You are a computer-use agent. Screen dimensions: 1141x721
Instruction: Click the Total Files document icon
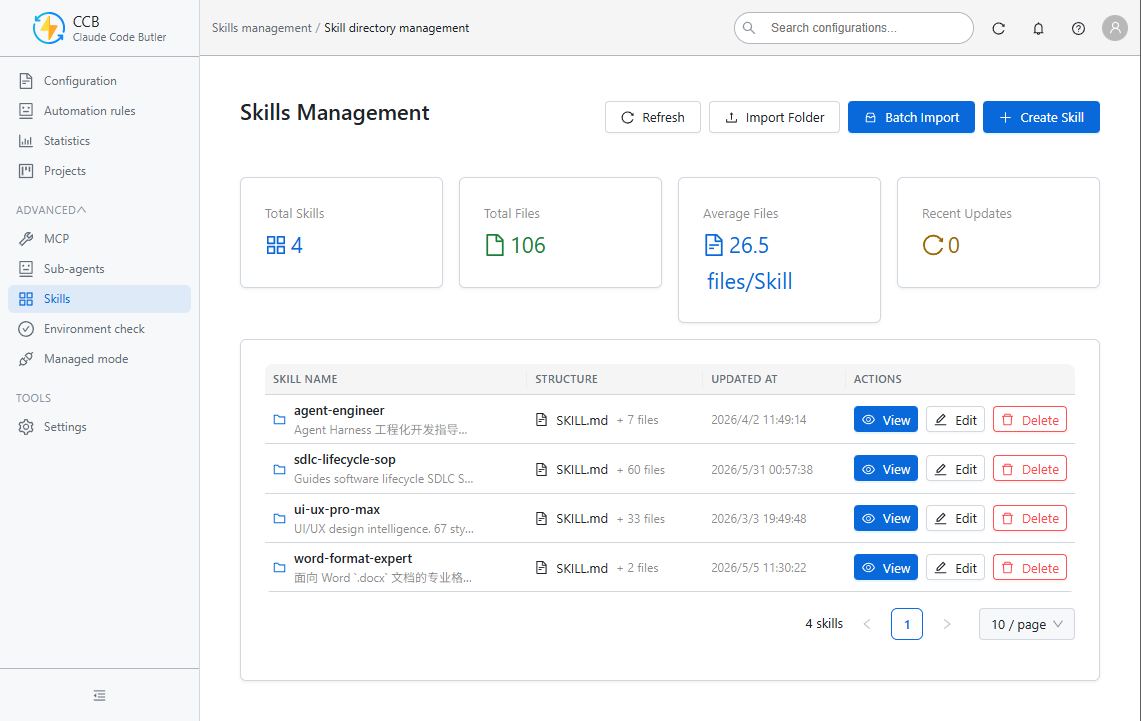tap(495, 245)
